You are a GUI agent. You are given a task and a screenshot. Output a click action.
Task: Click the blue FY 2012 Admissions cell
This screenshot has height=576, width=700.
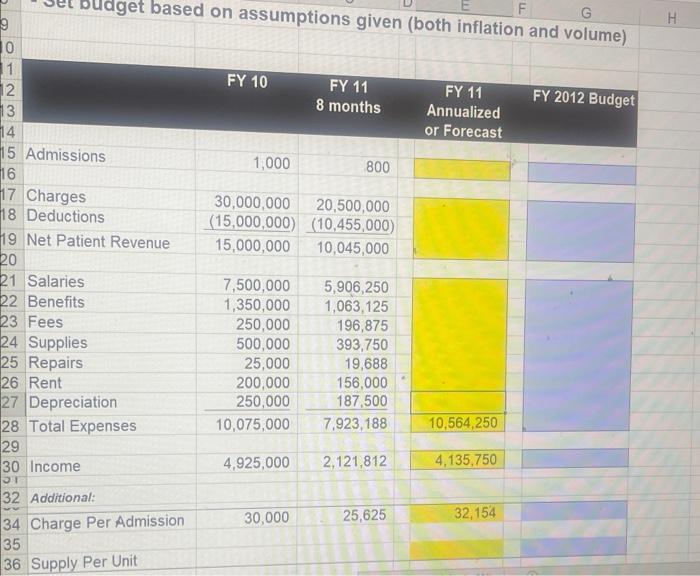point(582,173)
